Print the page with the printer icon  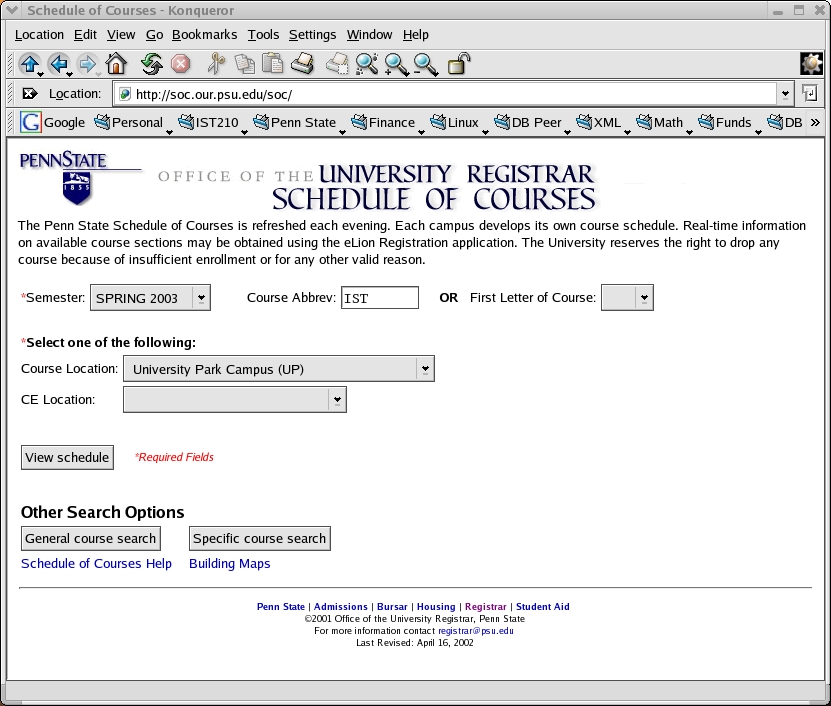pyautogui.click(x=302, y=64)
